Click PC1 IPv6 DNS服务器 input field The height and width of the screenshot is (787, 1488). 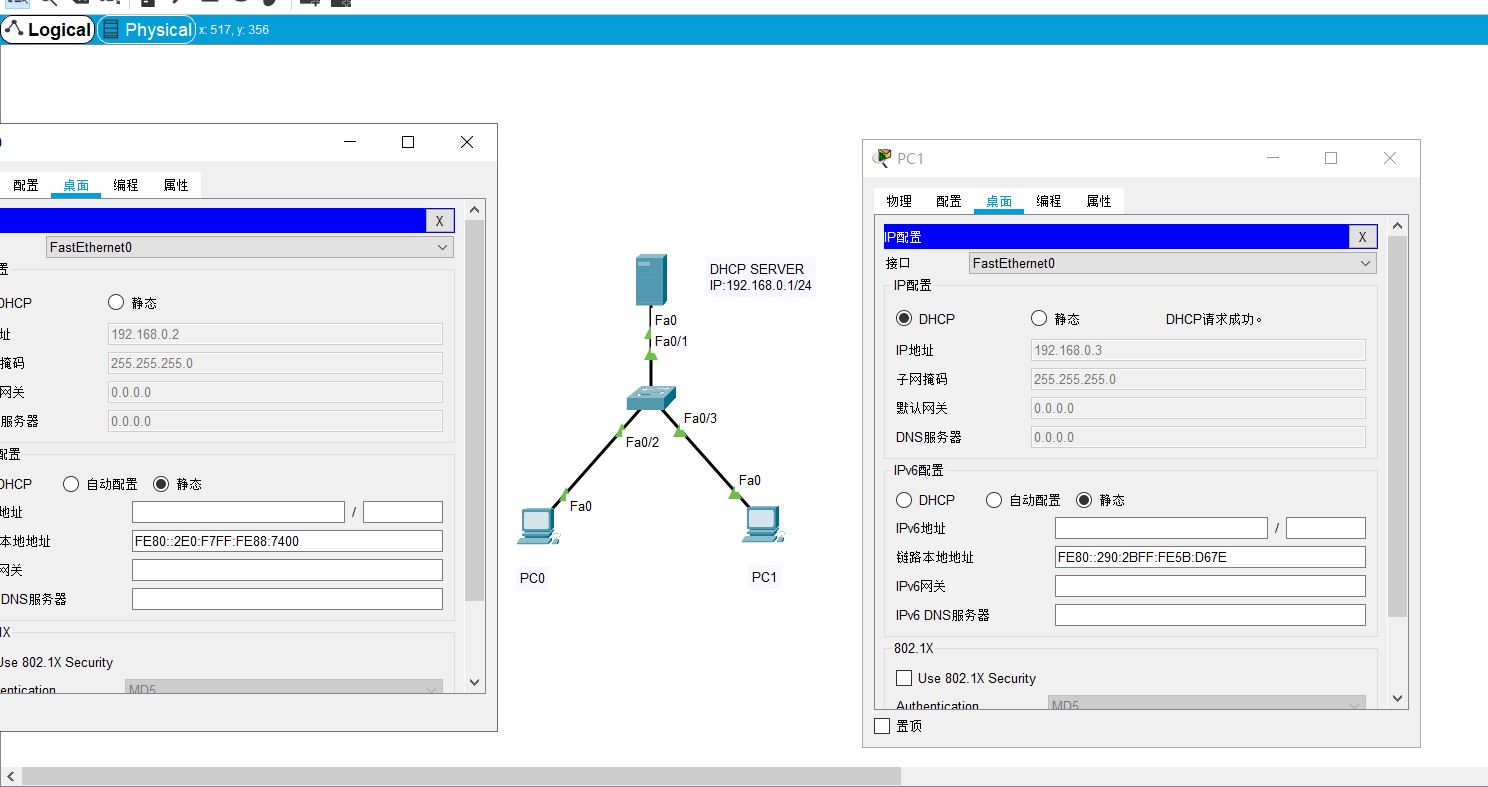[x=1210, y=615]
